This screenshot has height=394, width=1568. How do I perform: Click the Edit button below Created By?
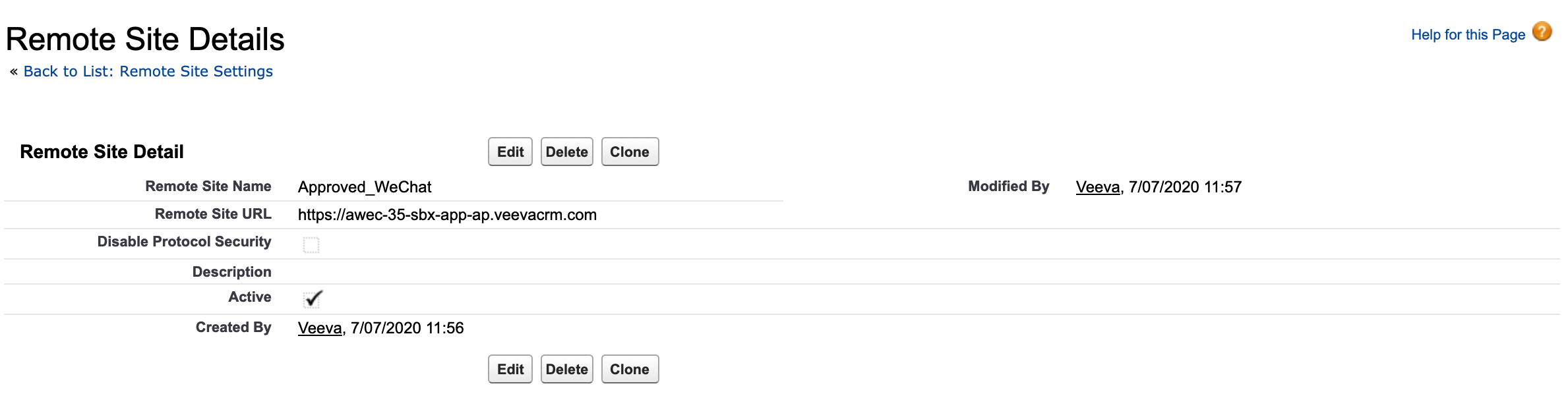tap(510, 369)
